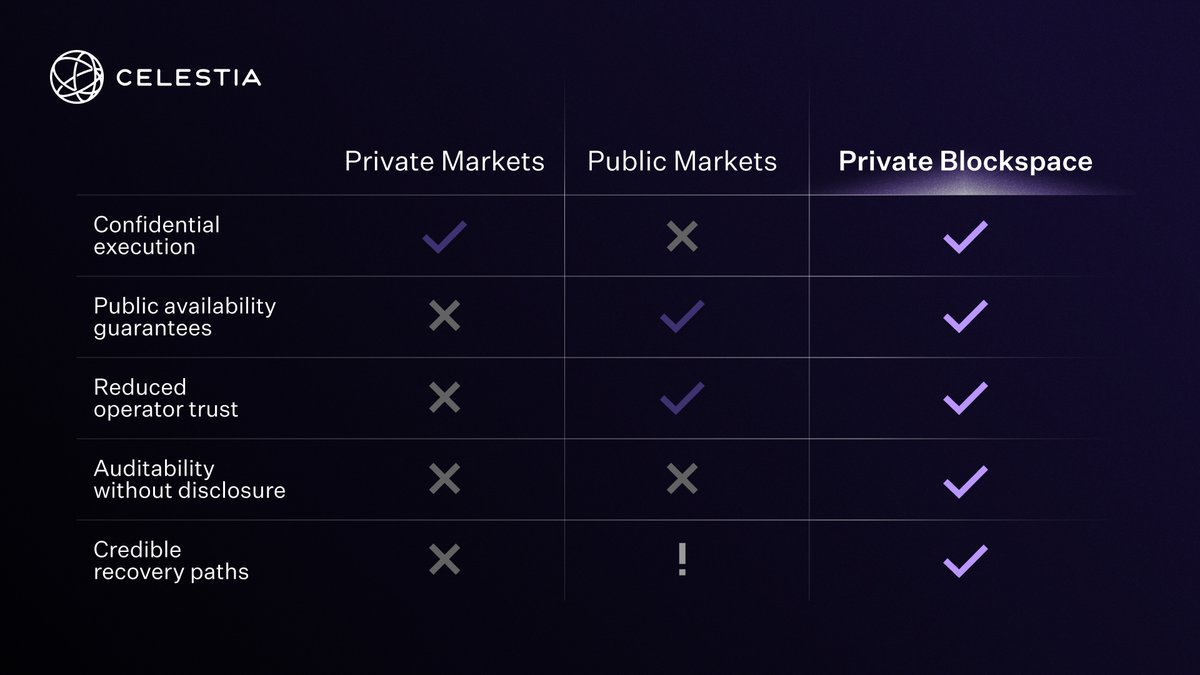1200x675 pixels.
Task: Click Public Markets checkmark for Reduced operator trust
Action: (682, 398)
